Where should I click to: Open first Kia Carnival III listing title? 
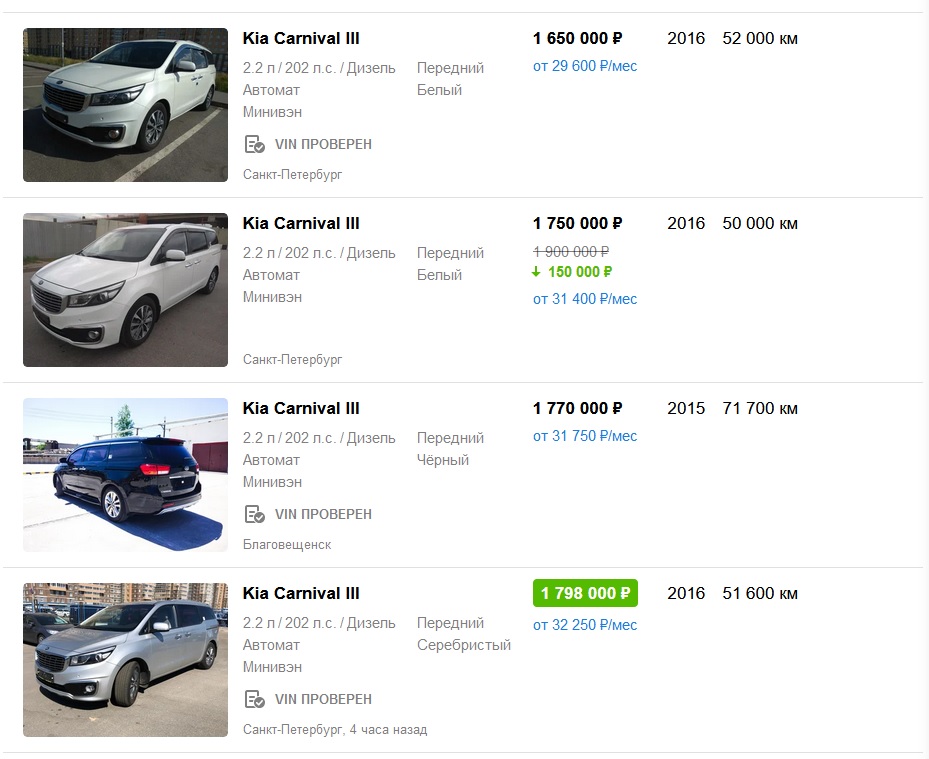301,39
